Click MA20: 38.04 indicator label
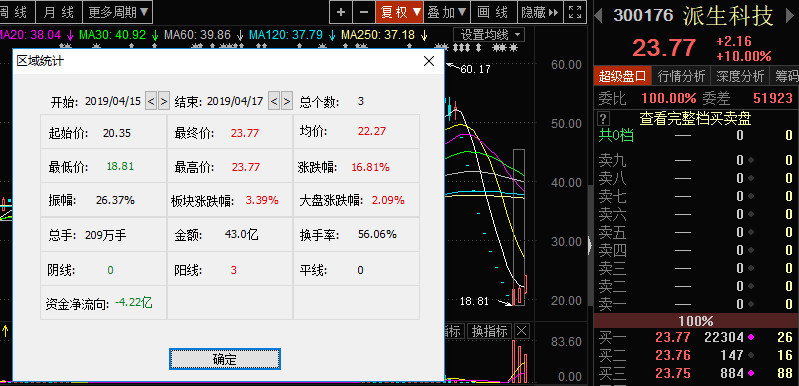This screenshot has height=386, width=799. point(31,35)
